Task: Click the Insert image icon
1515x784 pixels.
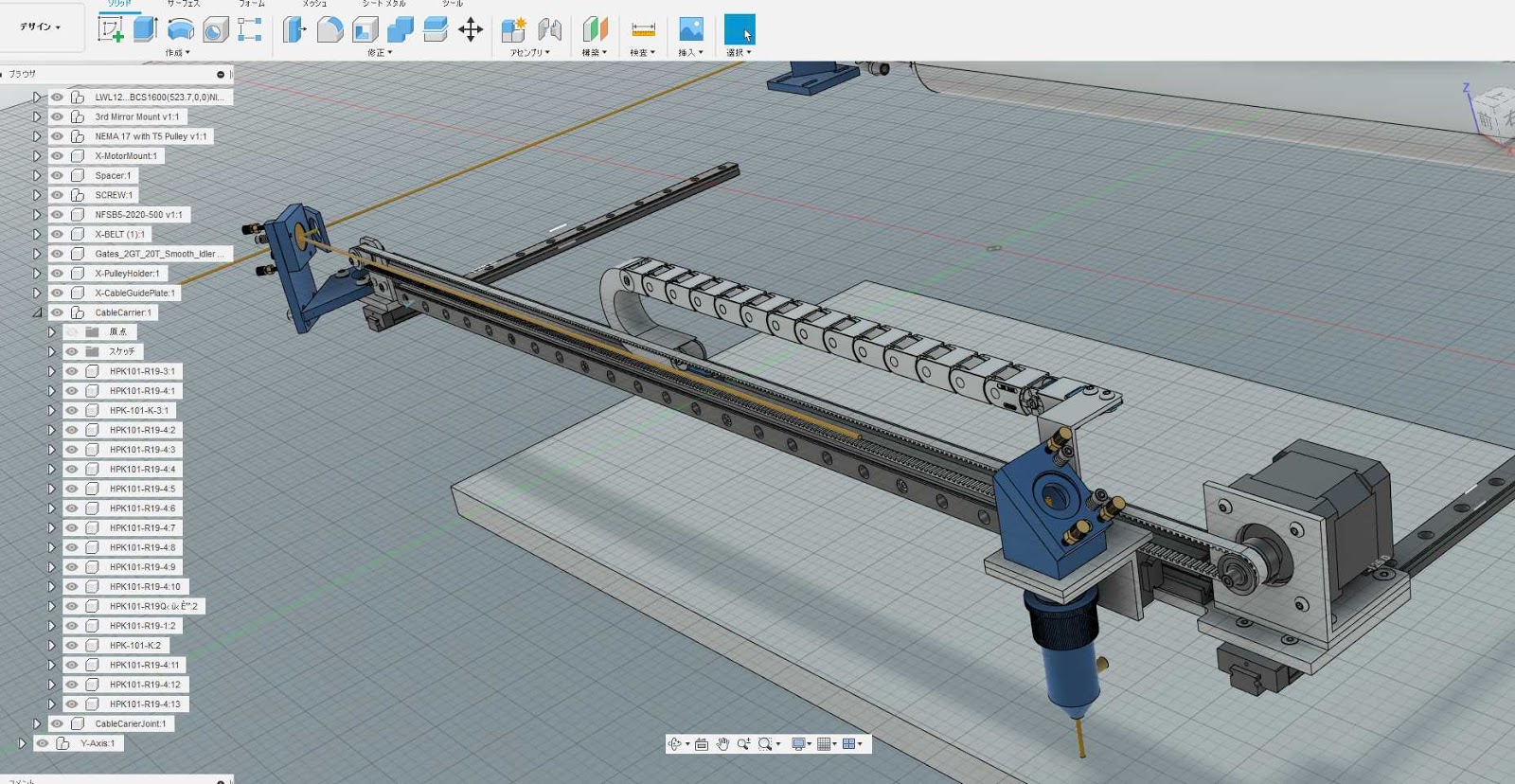Action: [x=691, y=29]
